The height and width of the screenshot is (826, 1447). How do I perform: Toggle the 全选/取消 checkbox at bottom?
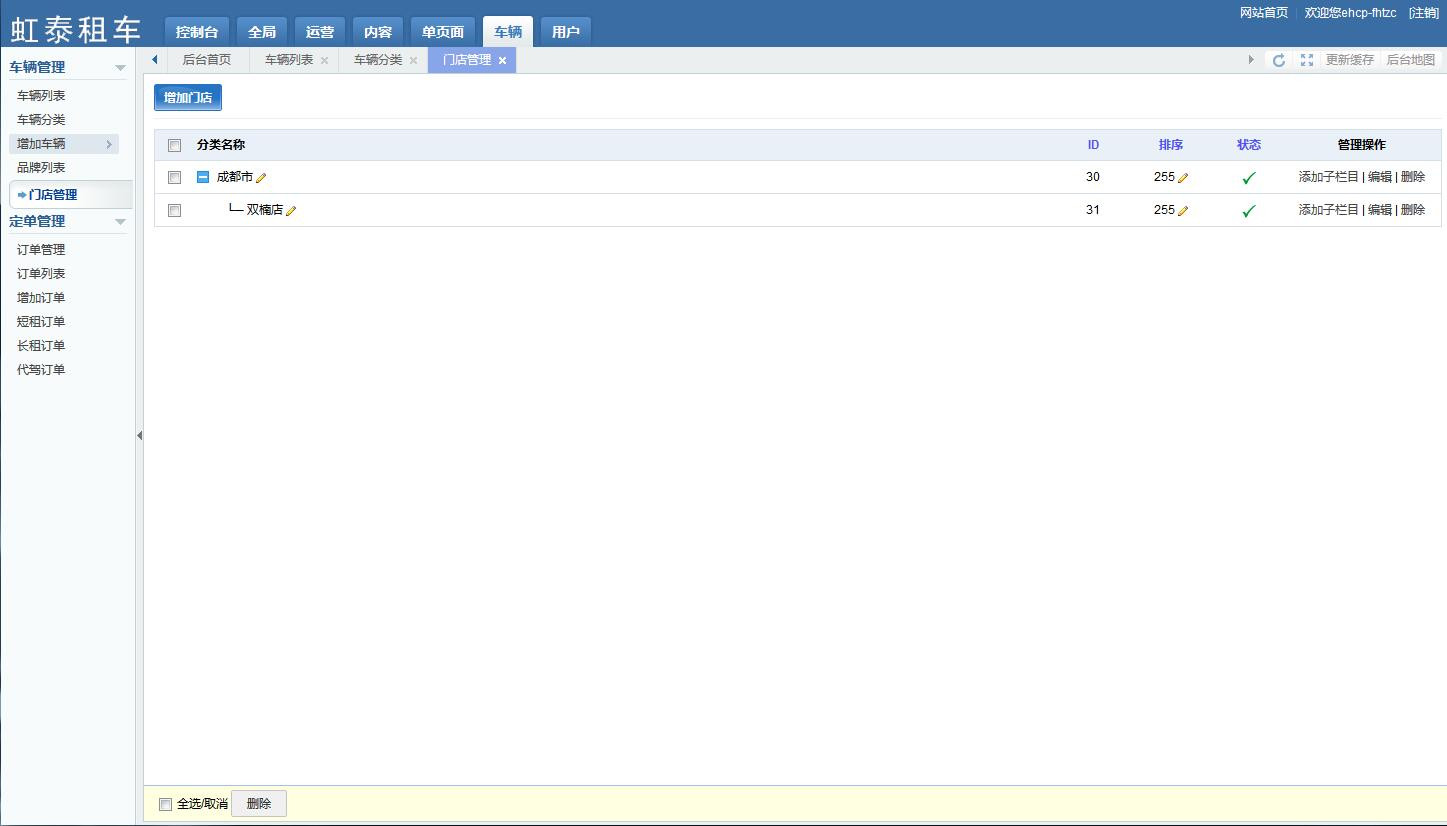pyautogui.click(x=166, y=804)
